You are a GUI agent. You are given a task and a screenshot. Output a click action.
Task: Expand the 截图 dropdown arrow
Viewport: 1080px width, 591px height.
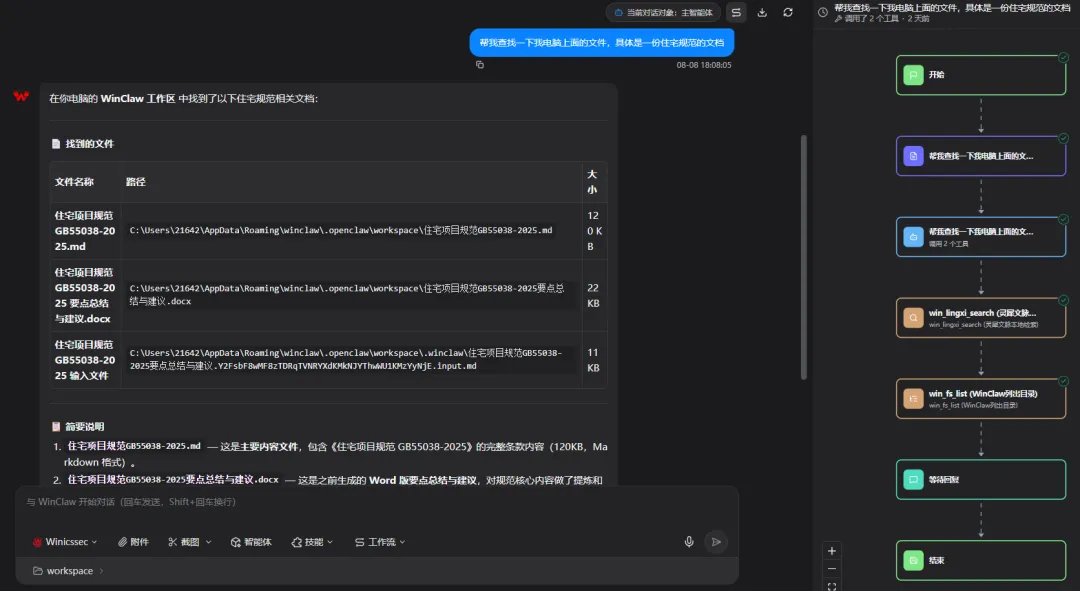pyautogui.click(x=209, y=542)
